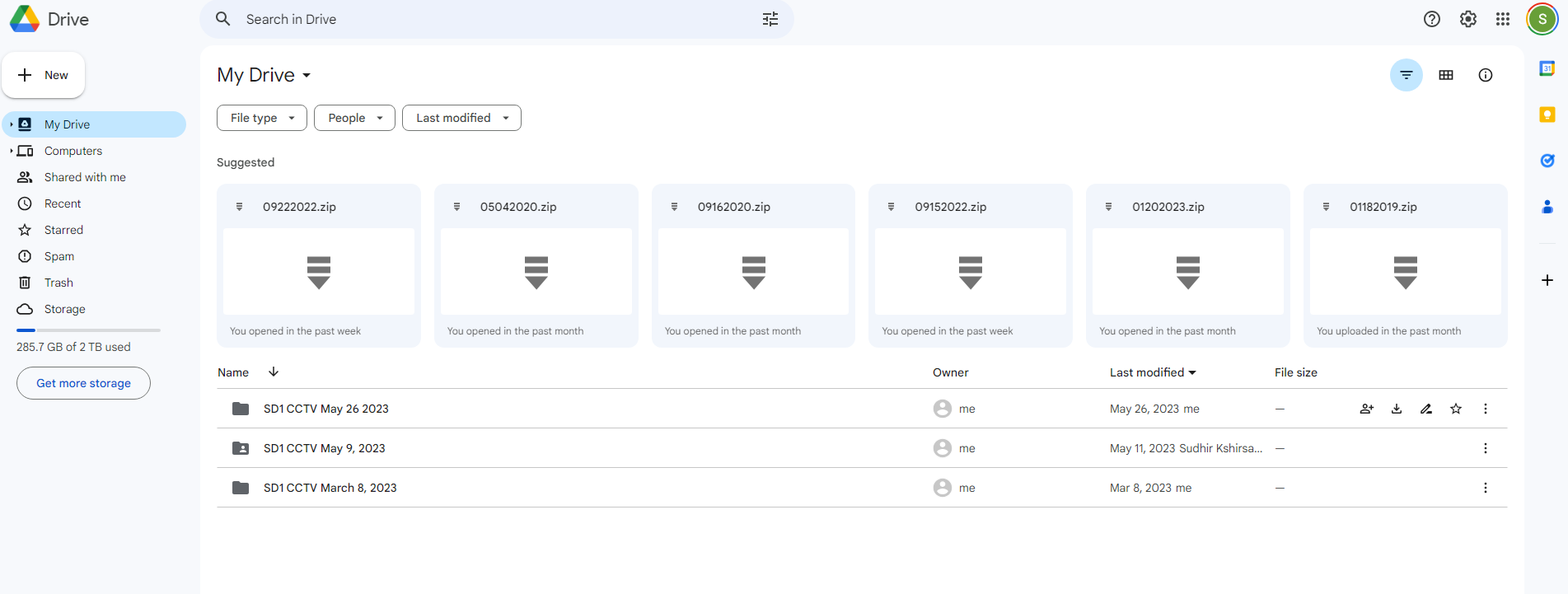
Task: Click the 285.7 GB of 2 TB used text
Action: [73, 347]
